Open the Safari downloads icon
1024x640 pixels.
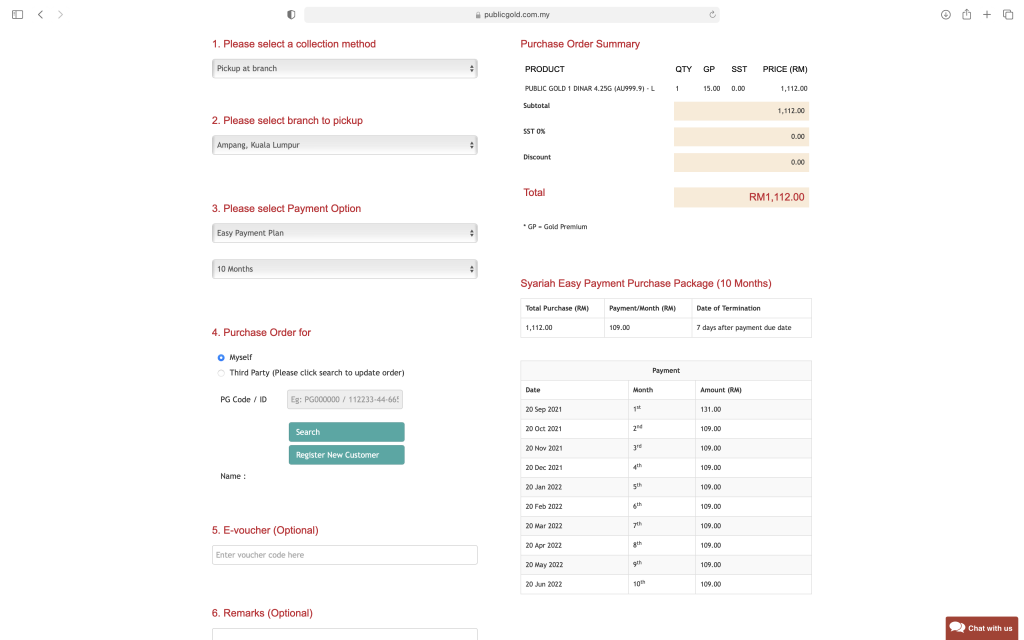pyautogui.click(x=946, y=15)
